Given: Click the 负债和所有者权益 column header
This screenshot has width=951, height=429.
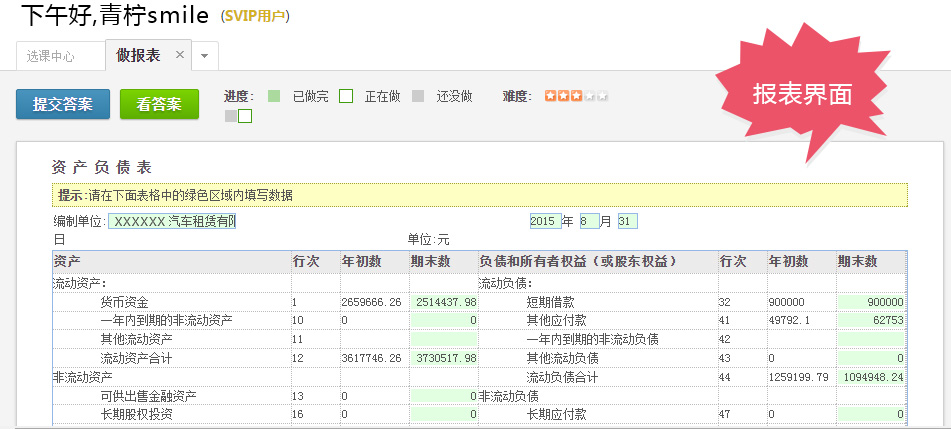Looking at the screenshot, I should (x=578, y=262).
